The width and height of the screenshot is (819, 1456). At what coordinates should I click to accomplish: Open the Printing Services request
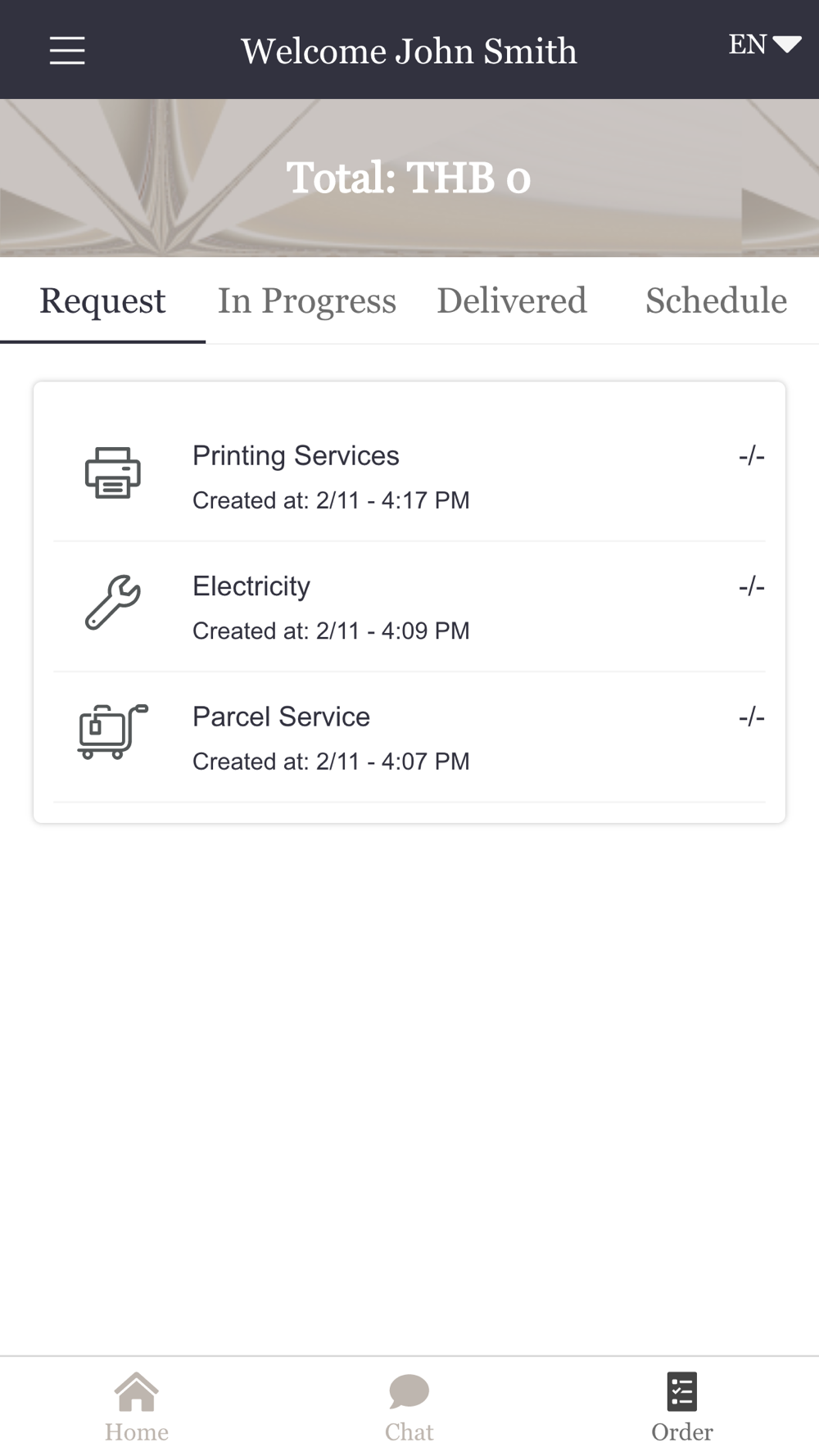point(409,477)
